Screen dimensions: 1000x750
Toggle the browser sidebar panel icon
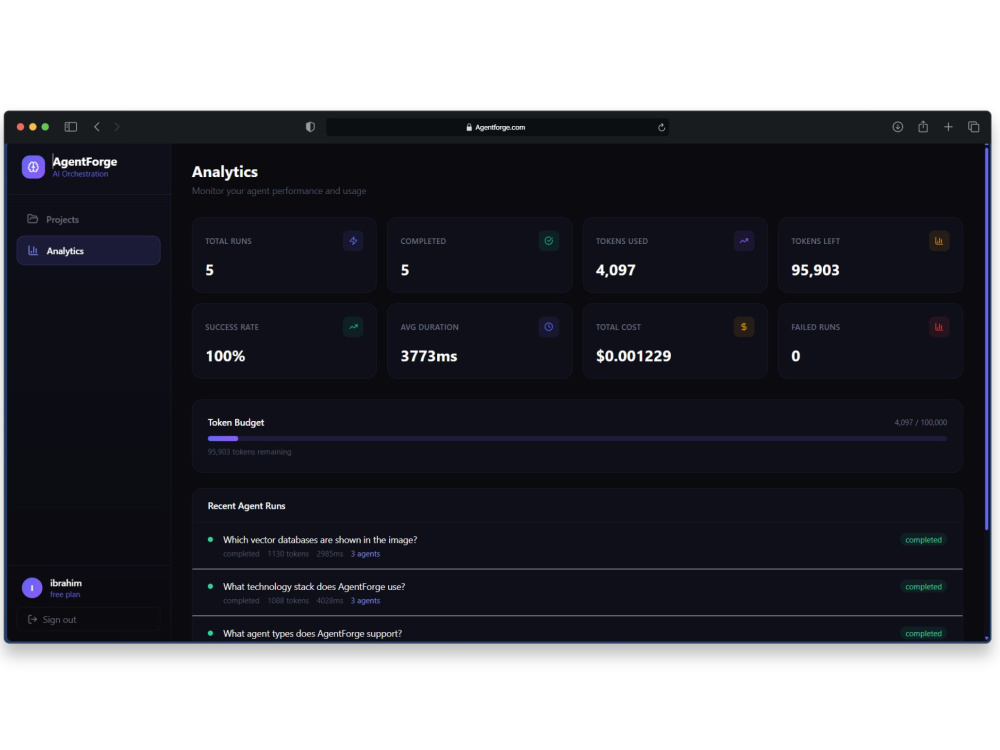pyautogui.click(x=71, y=127)
